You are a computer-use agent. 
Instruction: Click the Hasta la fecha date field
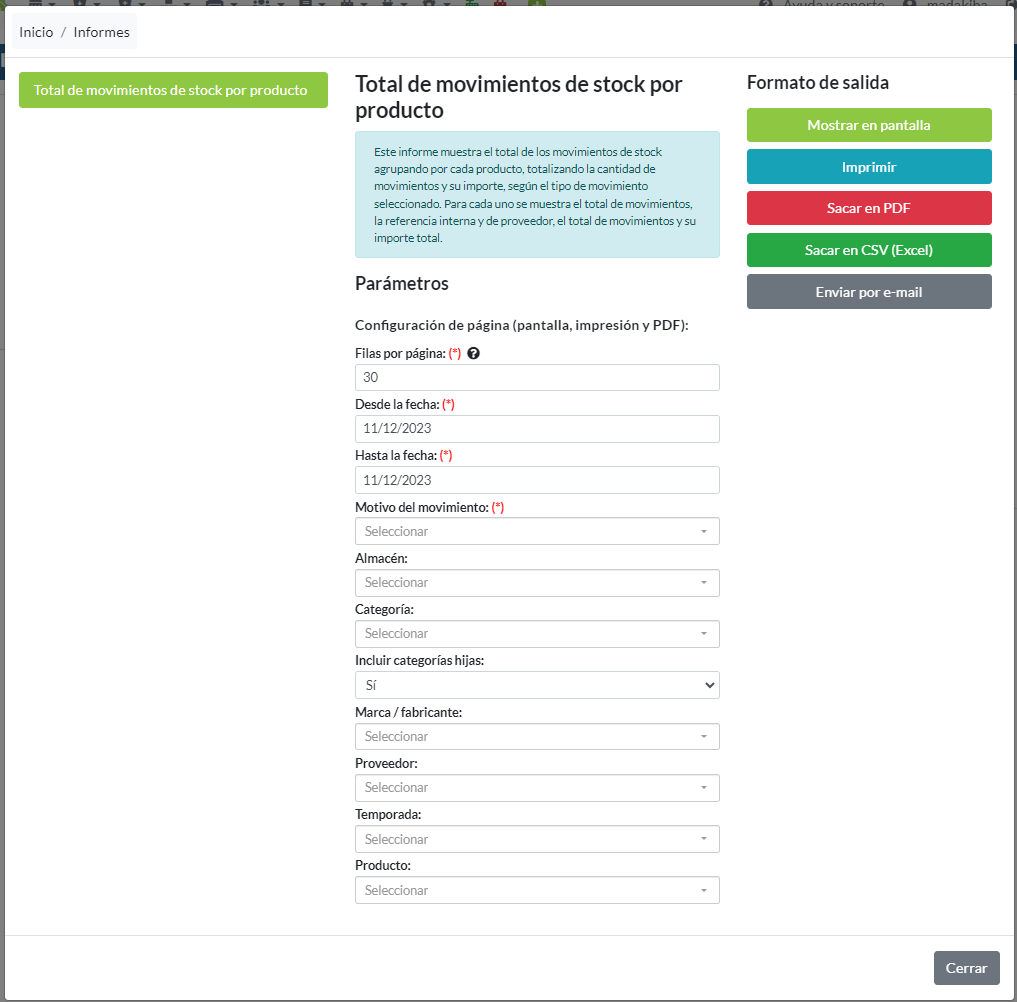click(x=537, y=480)
